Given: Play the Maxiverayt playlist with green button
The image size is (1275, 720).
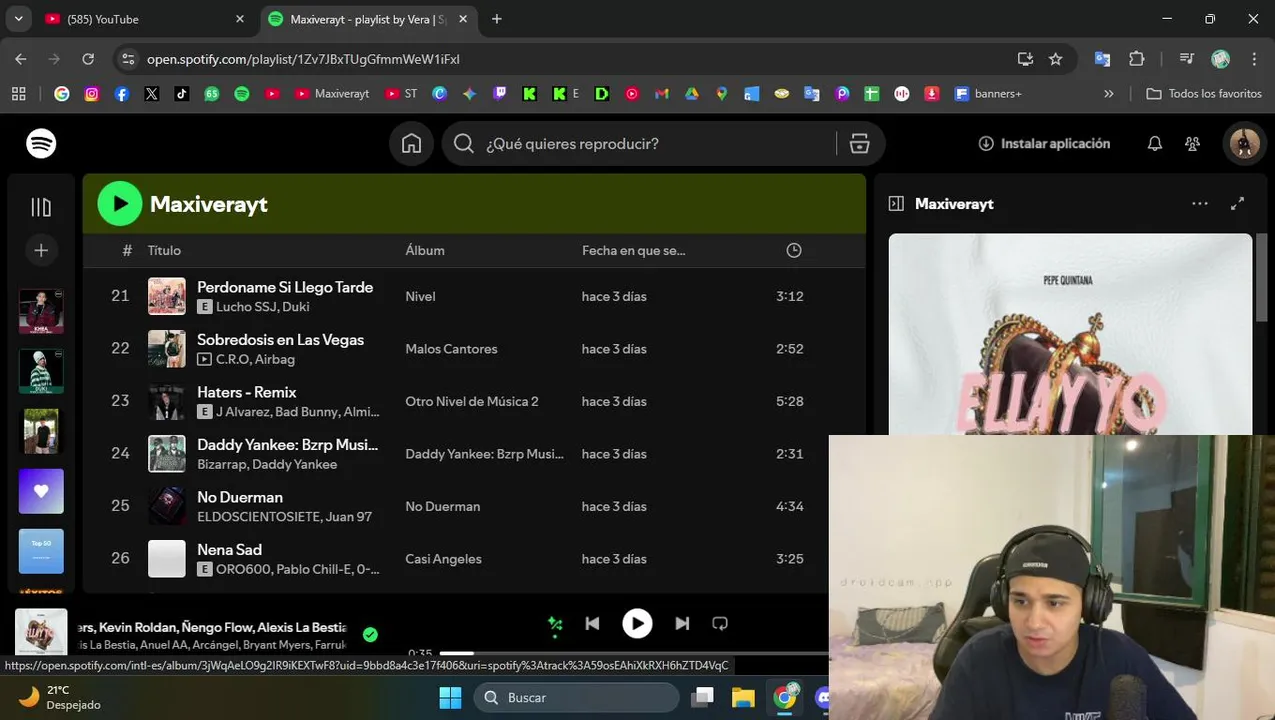Looking at the screenshot, I should [x=120, y=204].
